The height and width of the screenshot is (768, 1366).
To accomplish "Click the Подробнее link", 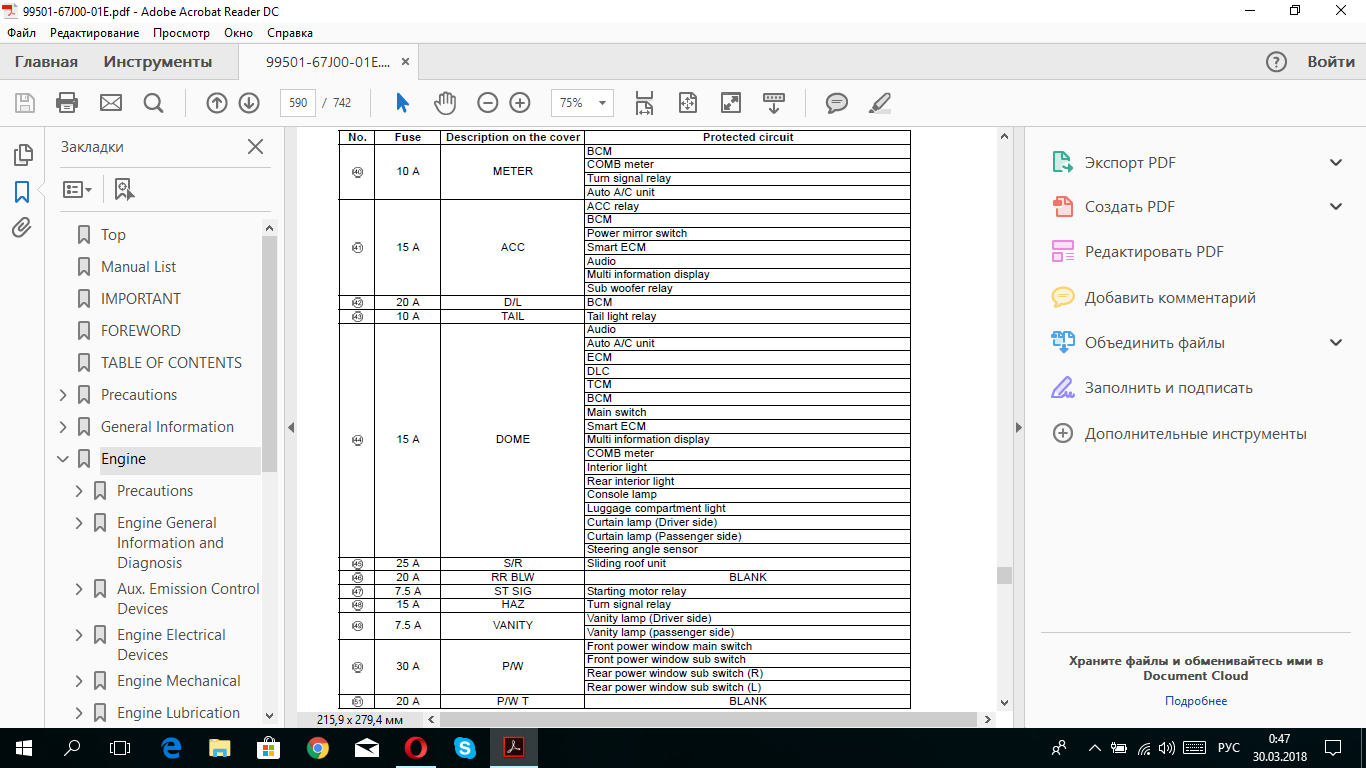I will (x=1196, y=701).
